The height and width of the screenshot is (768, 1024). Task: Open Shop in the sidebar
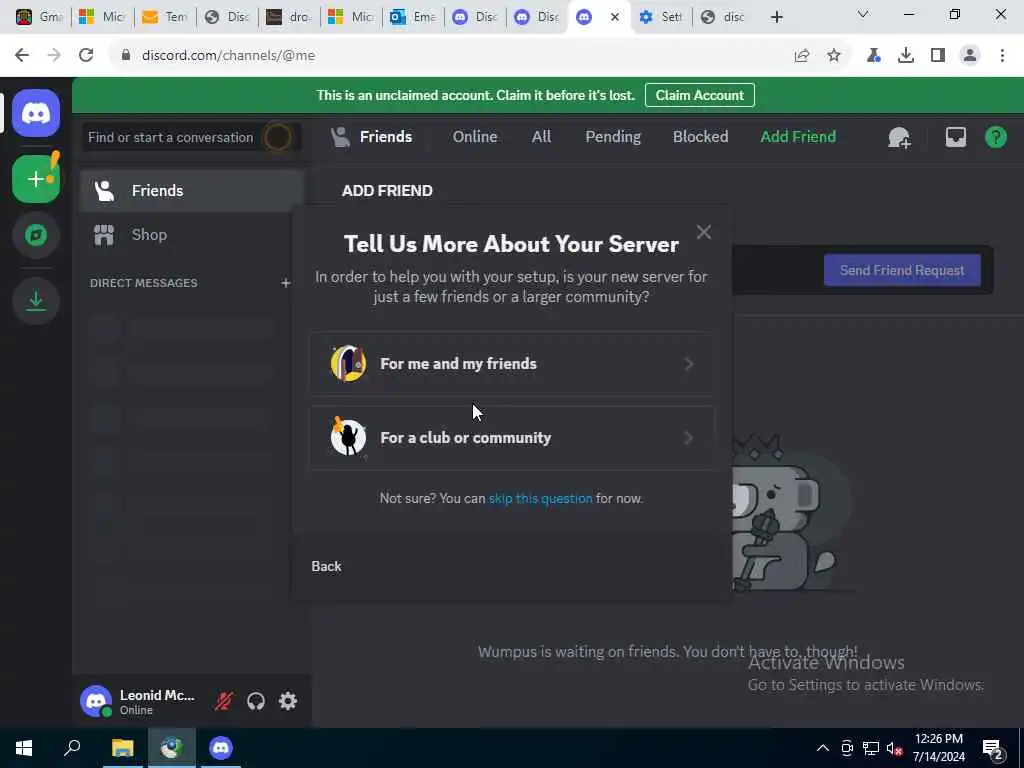193,234
